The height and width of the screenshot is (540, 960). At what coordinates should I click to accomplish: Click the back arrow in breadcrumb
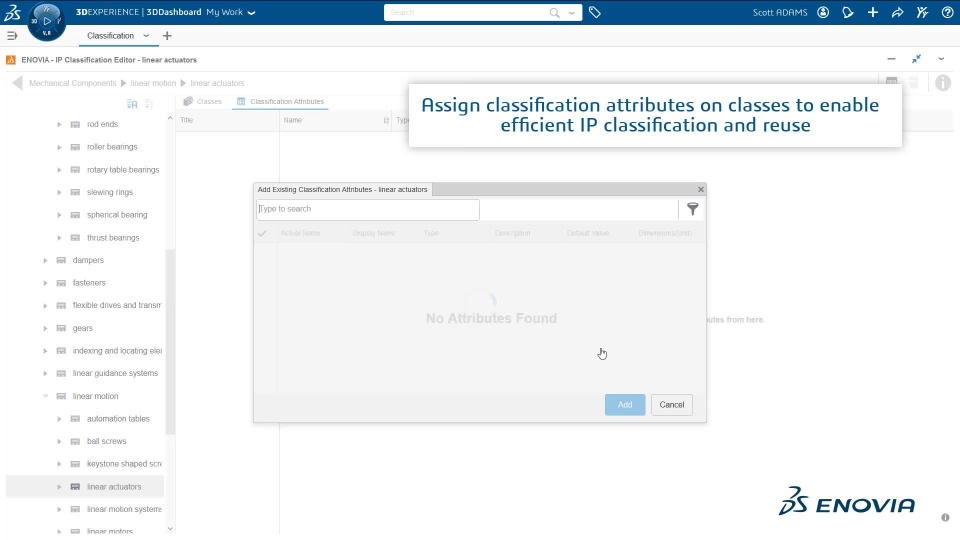pos(17,83)
